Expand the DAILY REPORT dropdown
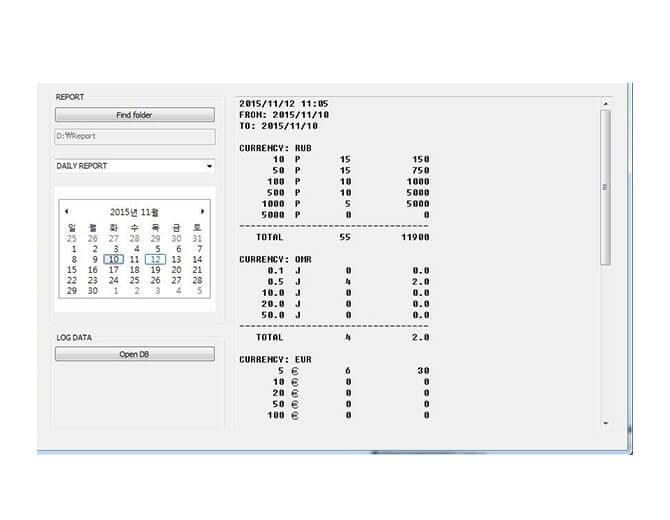Screen dimensions: 670x520 tap(209, 166)
